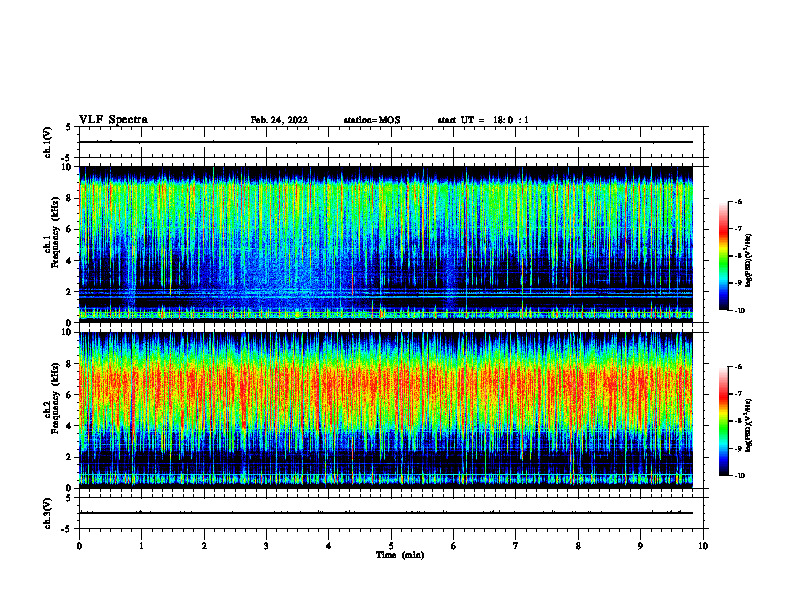
Task: Click the "6" kHz tick on ch.2 axis
Action: pos(71,395)
